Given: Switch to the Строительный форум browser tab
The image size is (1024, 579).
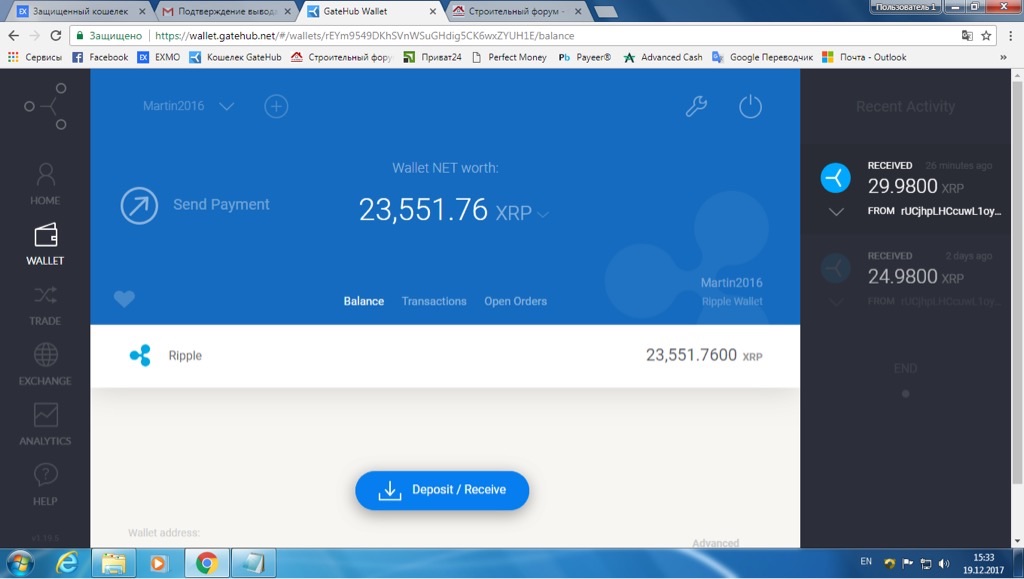Looking at the screenshot, I should [x=516, y=11].
